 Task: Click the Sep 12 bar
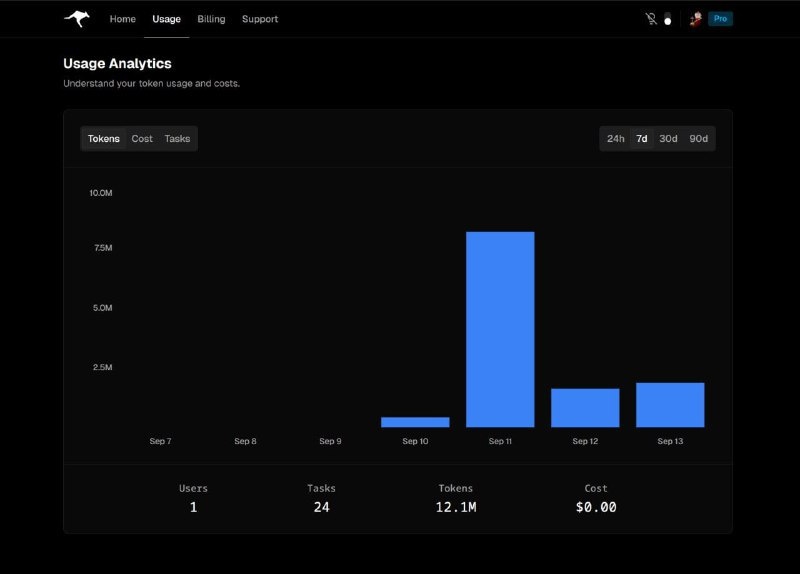coord(585,408)
